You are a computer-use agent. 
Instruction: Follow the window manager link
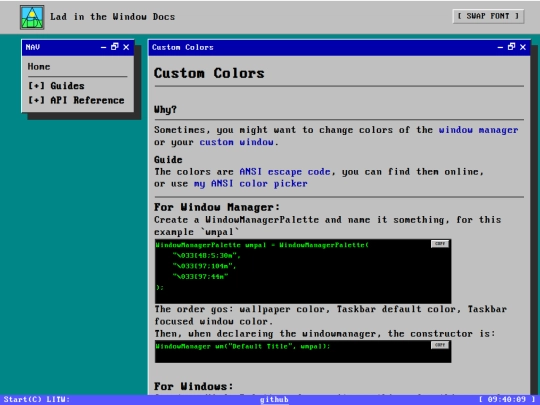pyautogui.click(x=478, y=130)
